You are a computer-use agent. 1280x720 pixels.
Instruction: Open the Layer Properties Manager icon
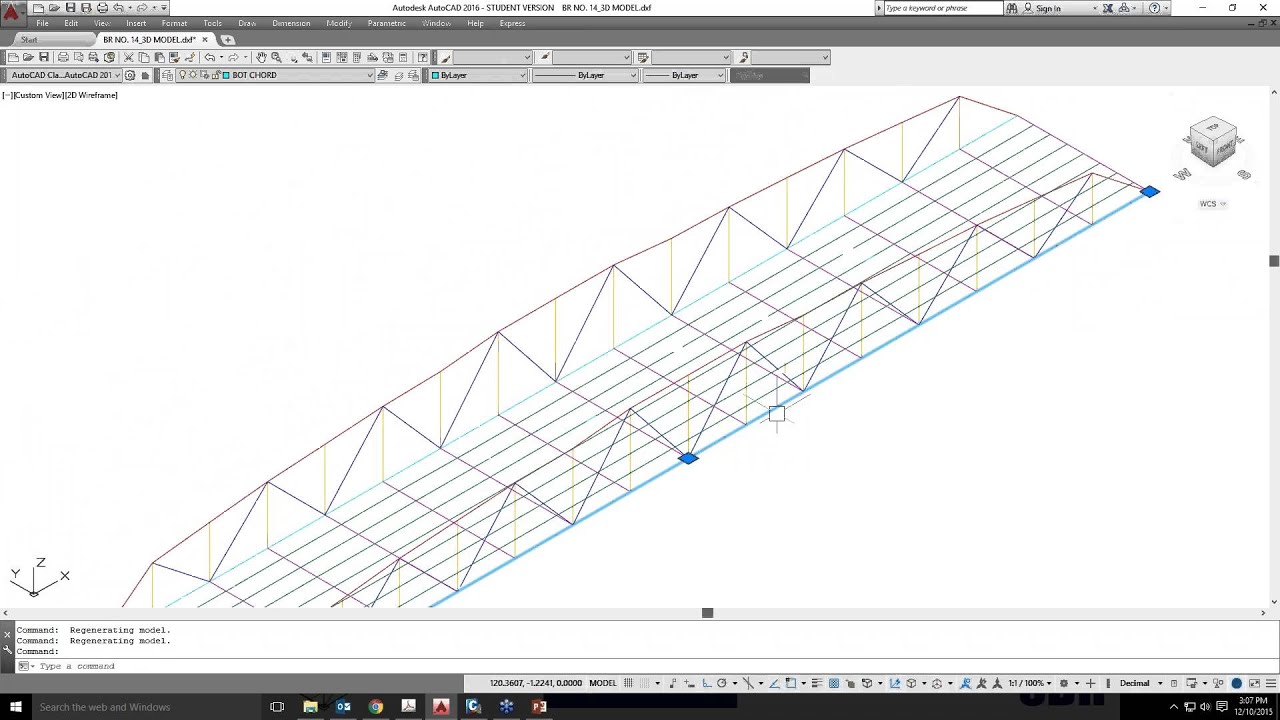tap(167, 75)
